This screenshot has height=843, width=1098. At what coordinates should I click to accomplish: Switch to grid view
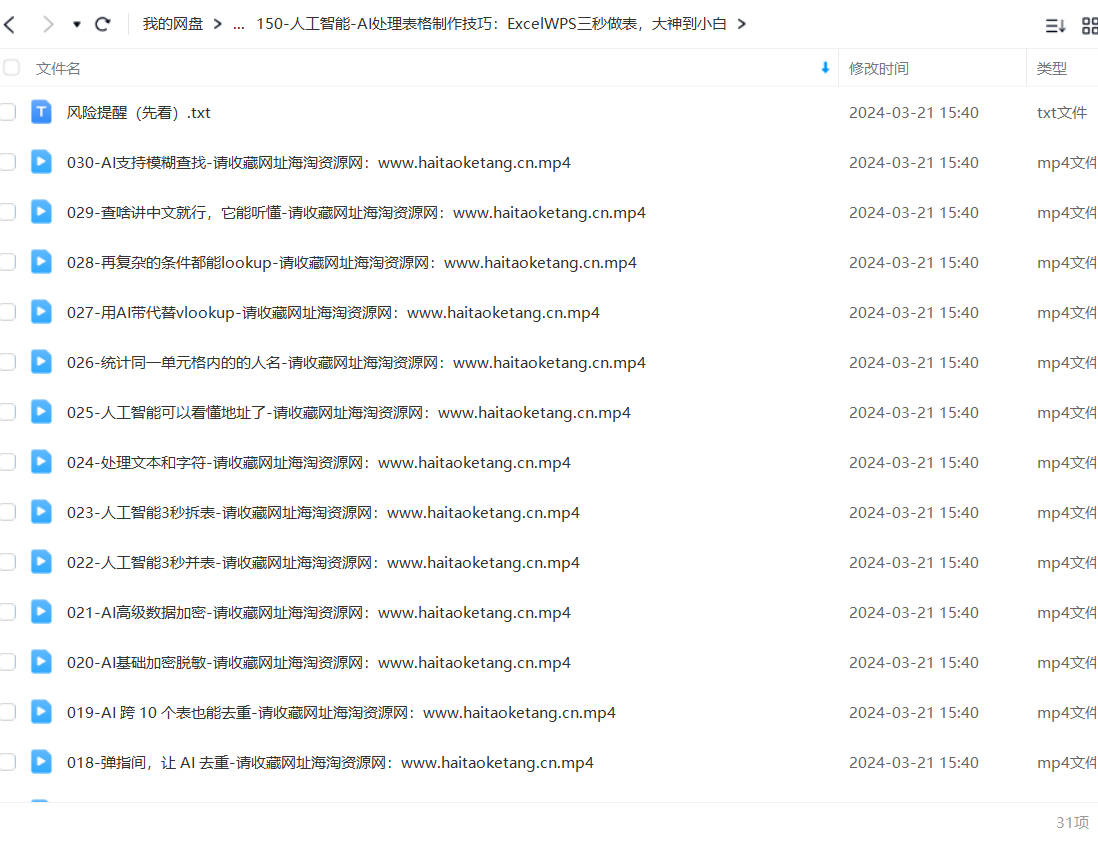1090,26
